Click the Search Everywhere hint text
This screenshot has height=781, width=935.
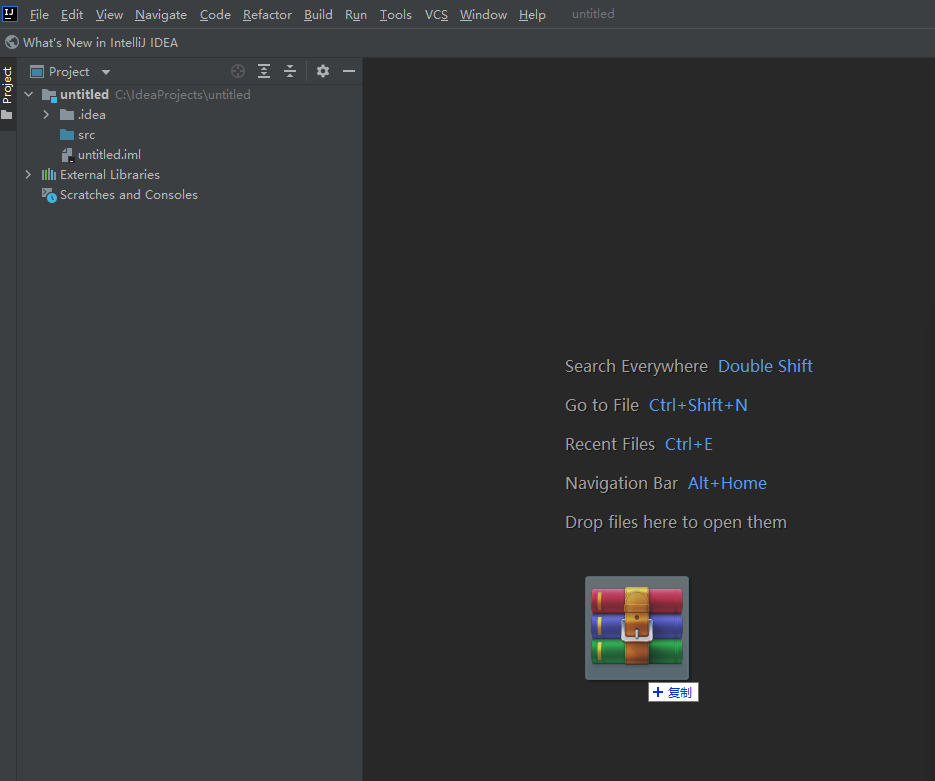(x=636, y=366)
